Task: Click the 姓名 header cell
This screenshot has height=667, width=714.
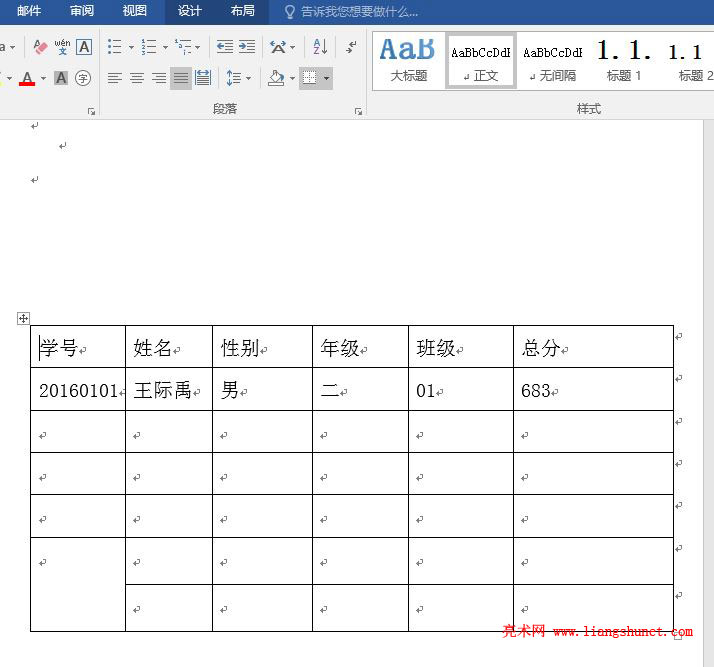Action: (169, 346)
